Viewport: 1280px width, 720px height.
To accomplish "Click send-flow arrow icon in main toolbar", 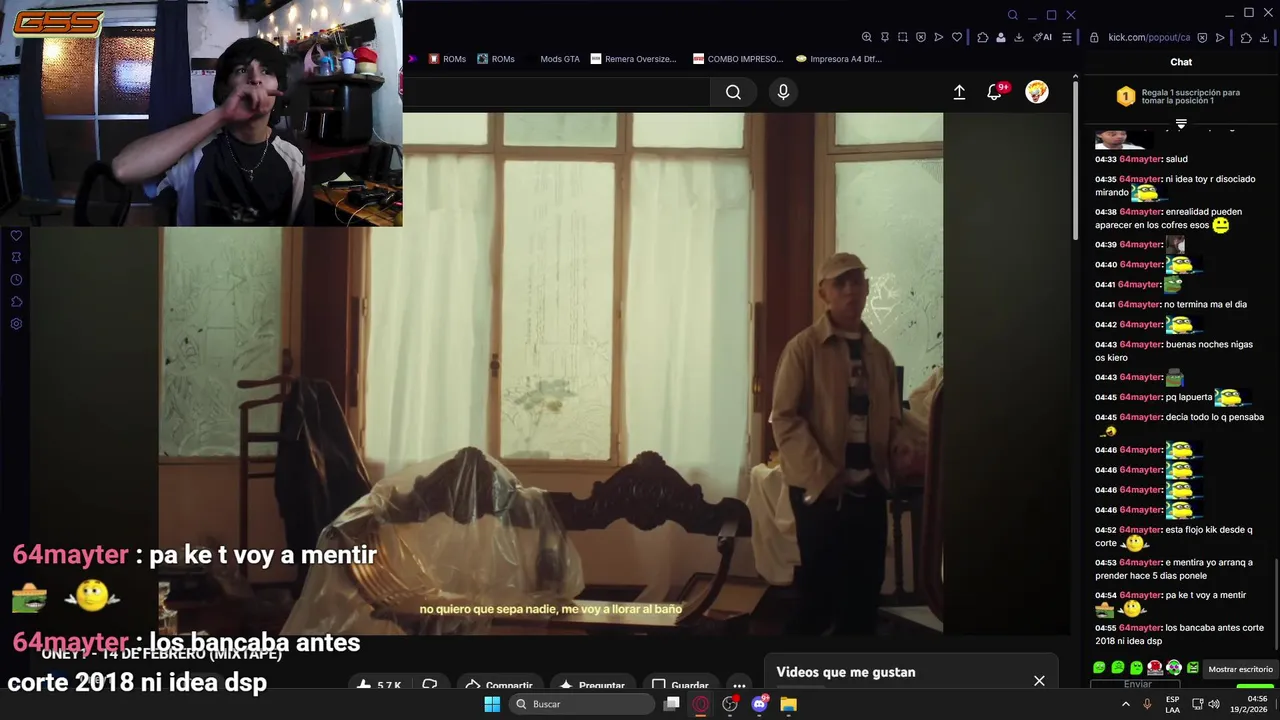I will (x=939, y=37).
